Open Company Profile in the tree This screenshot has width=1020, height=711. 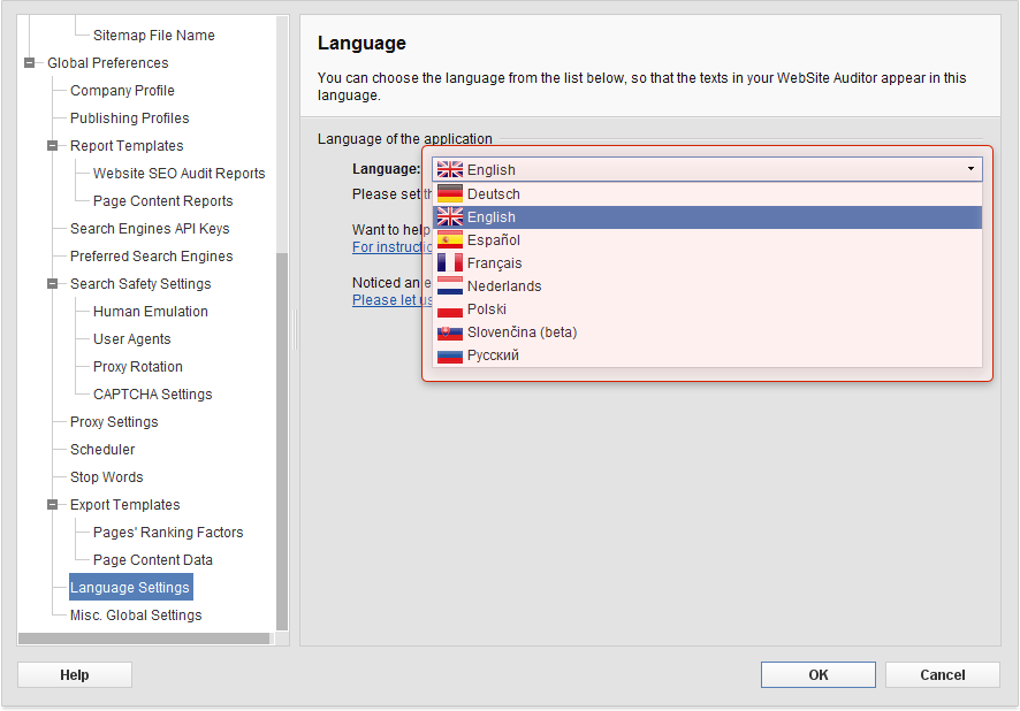tap(122, 90)
